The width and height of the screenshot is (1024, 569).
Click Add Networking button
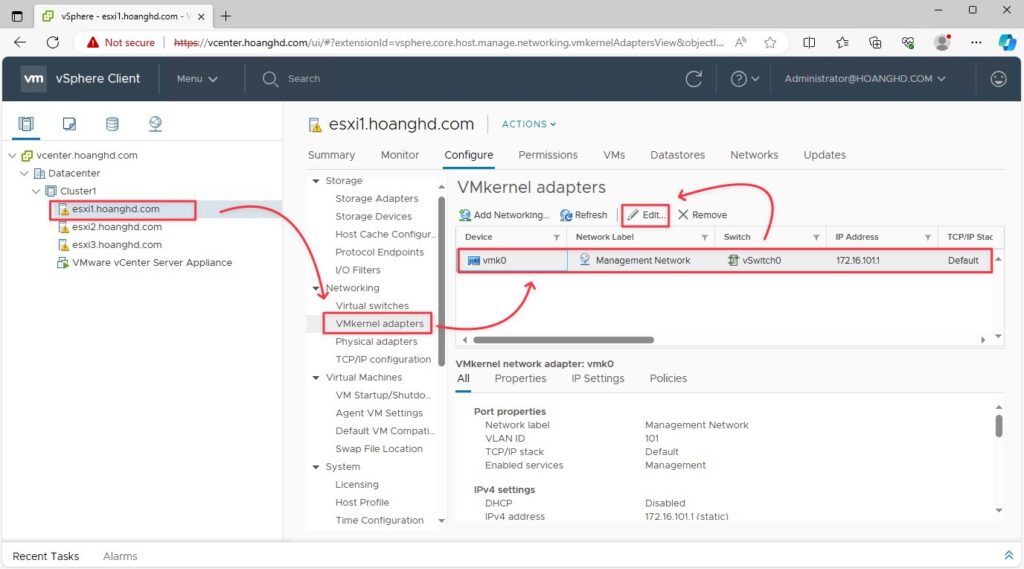[x=504, y=215]
